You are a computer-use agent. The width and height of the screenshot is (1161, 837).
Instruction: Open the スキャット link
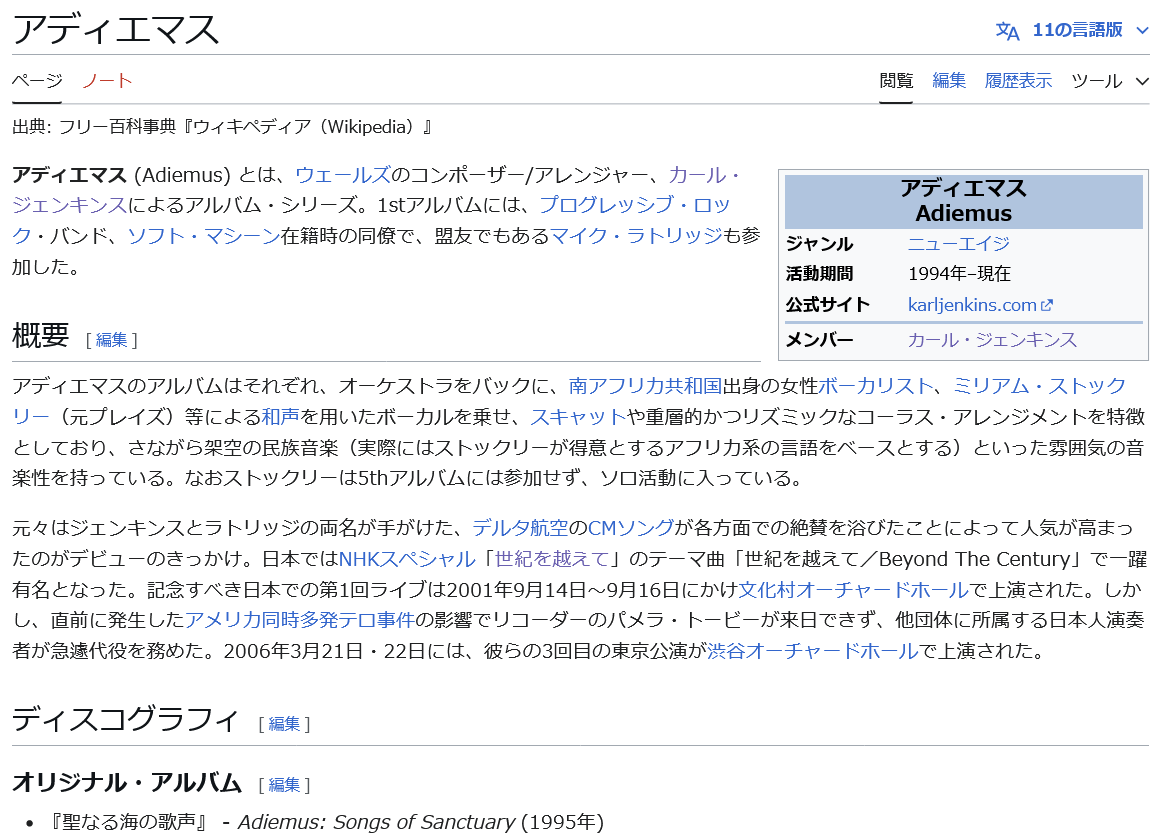click(578, 416)
